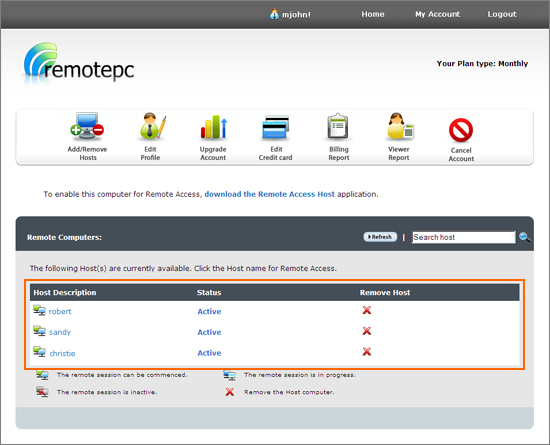Viewport: 550px width, 445px height.
Task: Connect to host christie
Action: point(62,353)
